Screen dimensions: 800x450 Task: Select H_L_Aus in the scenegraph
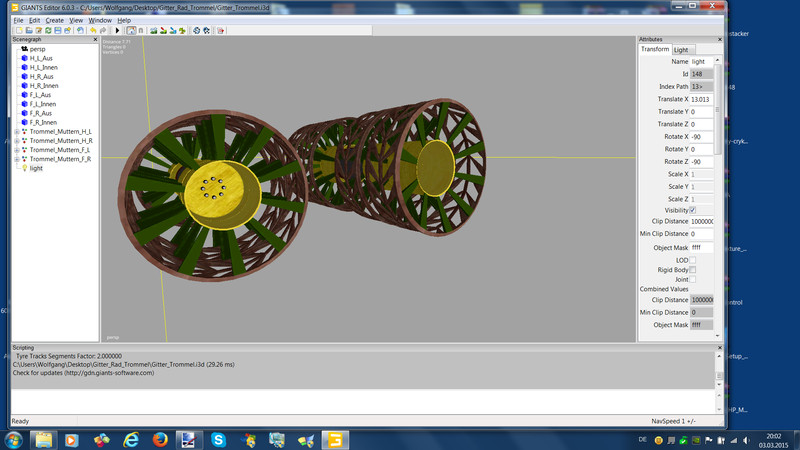41,58
